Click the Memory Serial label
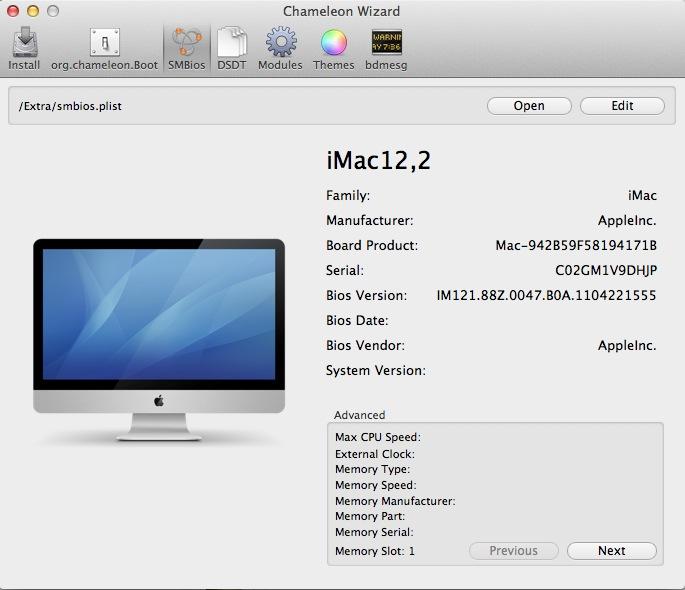685x590 pixels. coord(374,532)
